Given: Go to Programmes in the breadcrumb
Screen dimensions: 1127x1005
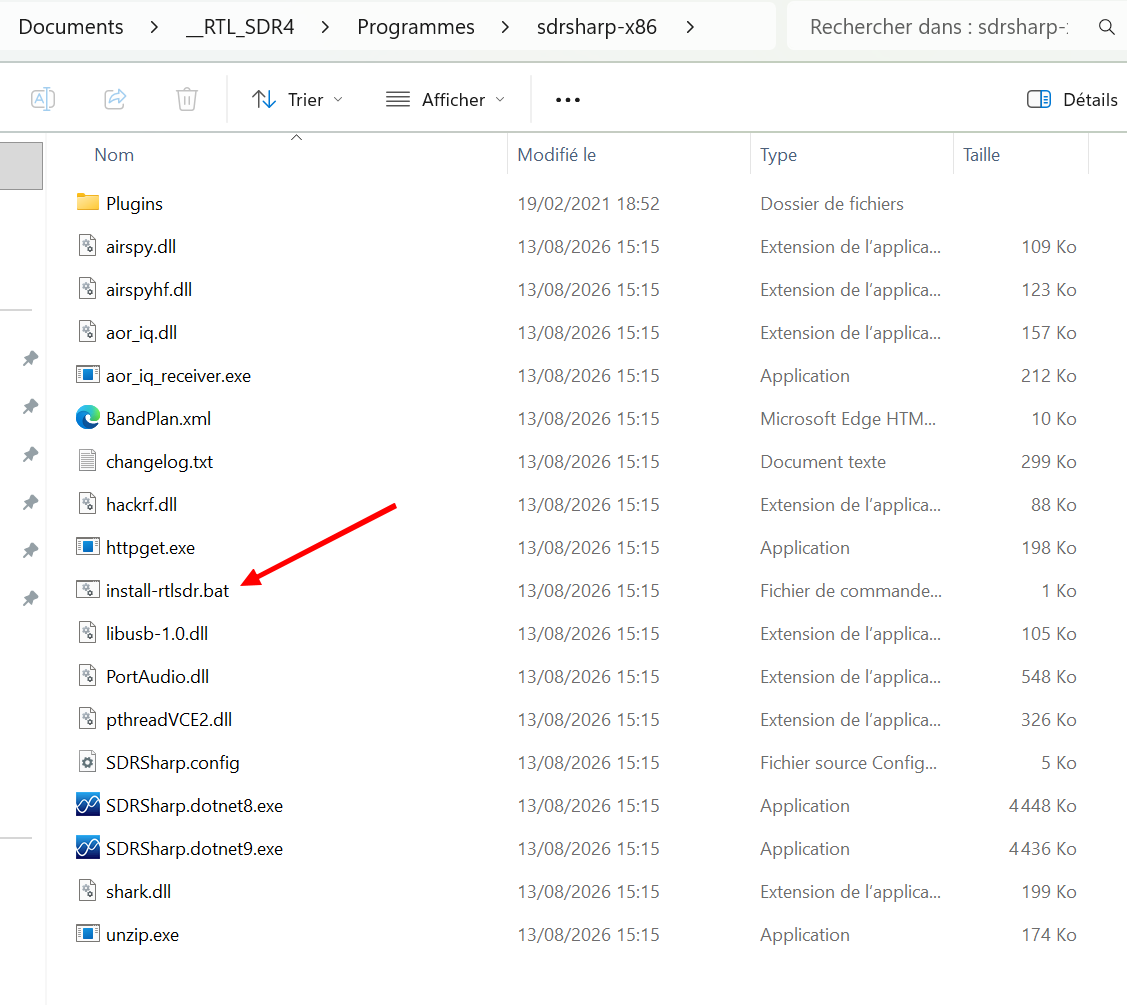Looking at the screenshot, I should point(416,27).
